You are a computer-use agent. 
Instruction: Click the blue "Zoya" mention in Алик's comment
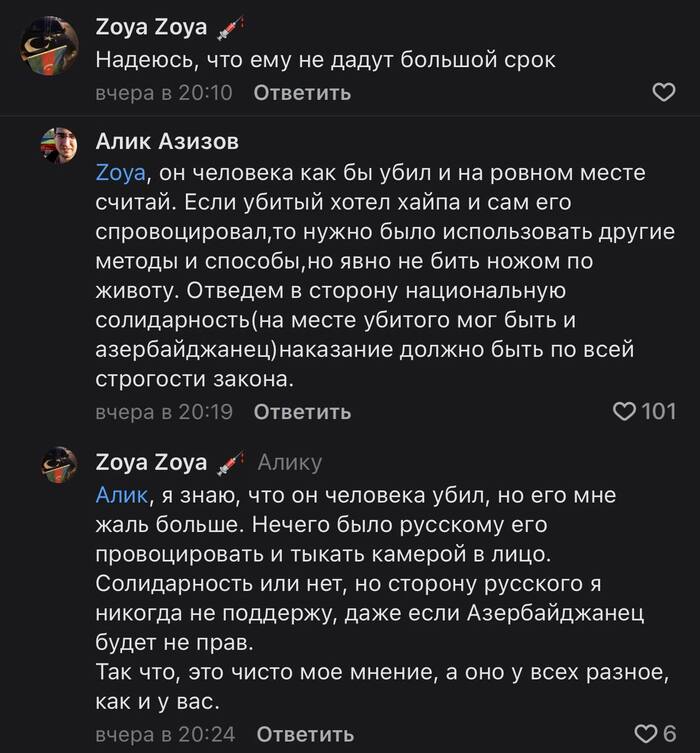tap(121, 173)
